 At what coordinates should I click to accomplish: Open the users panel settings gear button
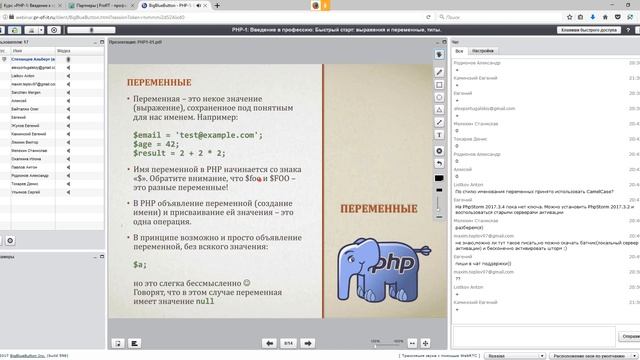click(10, 241)
